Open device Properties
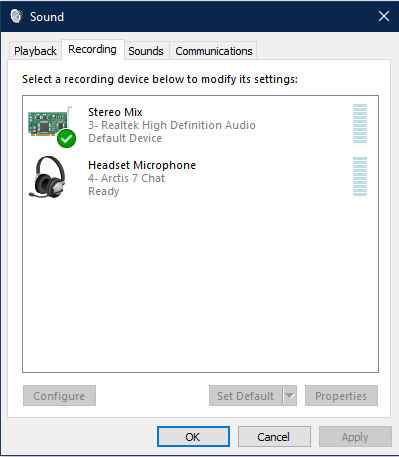 341,396
